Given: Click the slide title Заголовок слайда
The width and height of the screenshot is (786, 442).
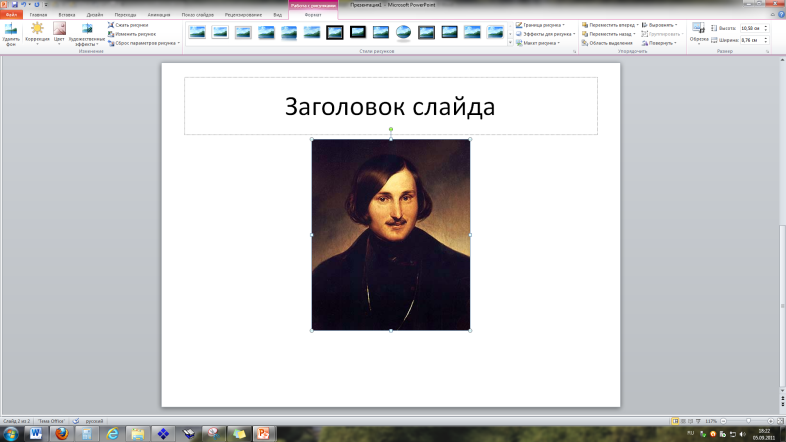Looking at the screenshot, I should [390, 107].
